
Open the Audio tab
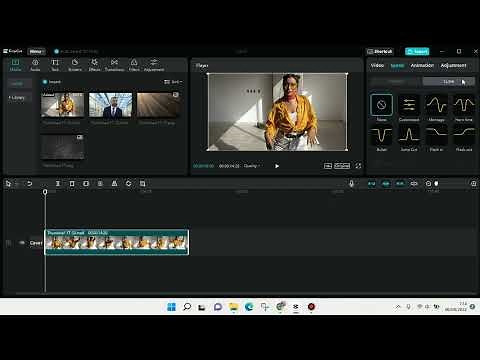35,65
